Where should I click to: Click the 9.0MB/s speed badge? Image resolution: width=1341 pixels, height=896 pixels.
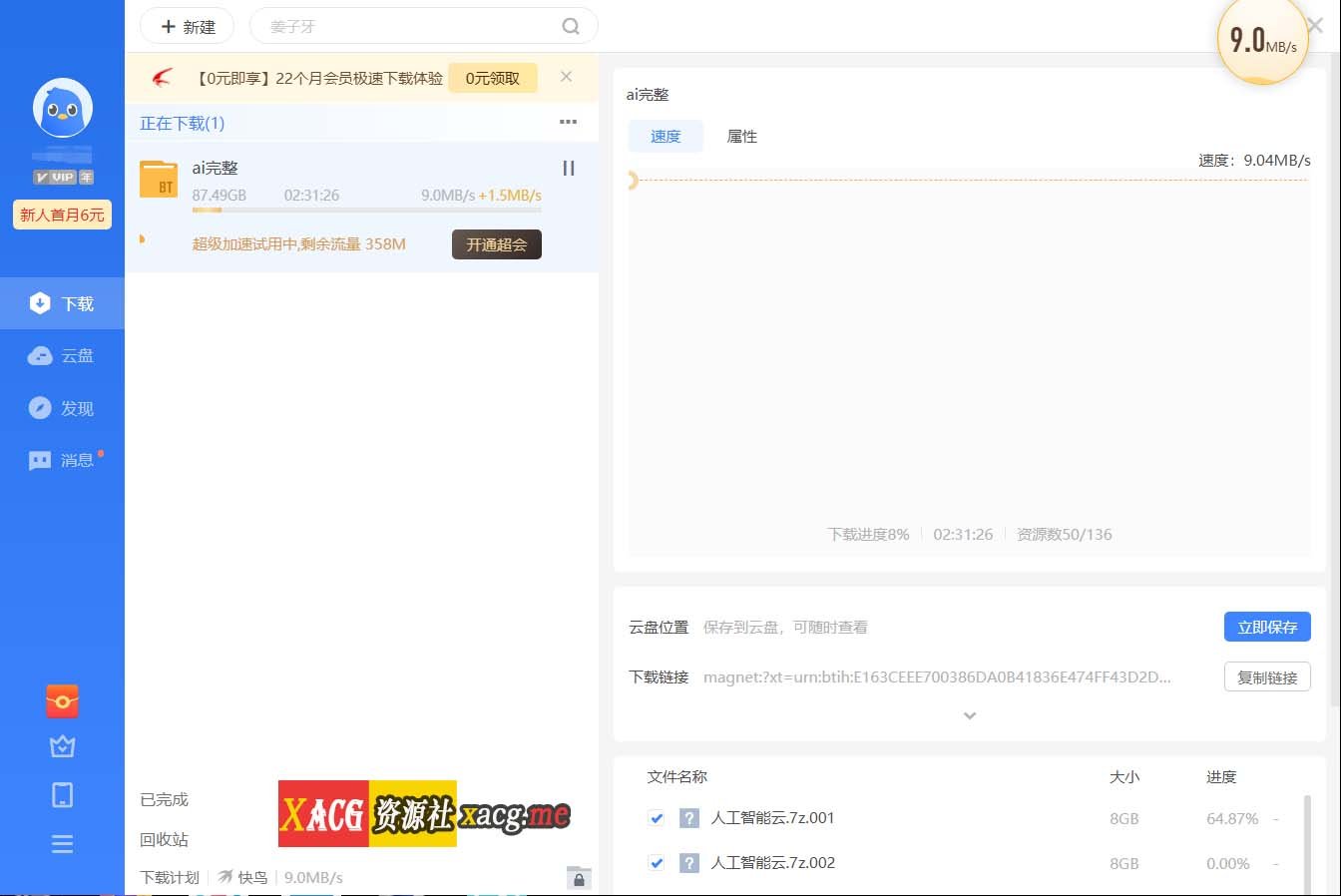click(1261, 40)
